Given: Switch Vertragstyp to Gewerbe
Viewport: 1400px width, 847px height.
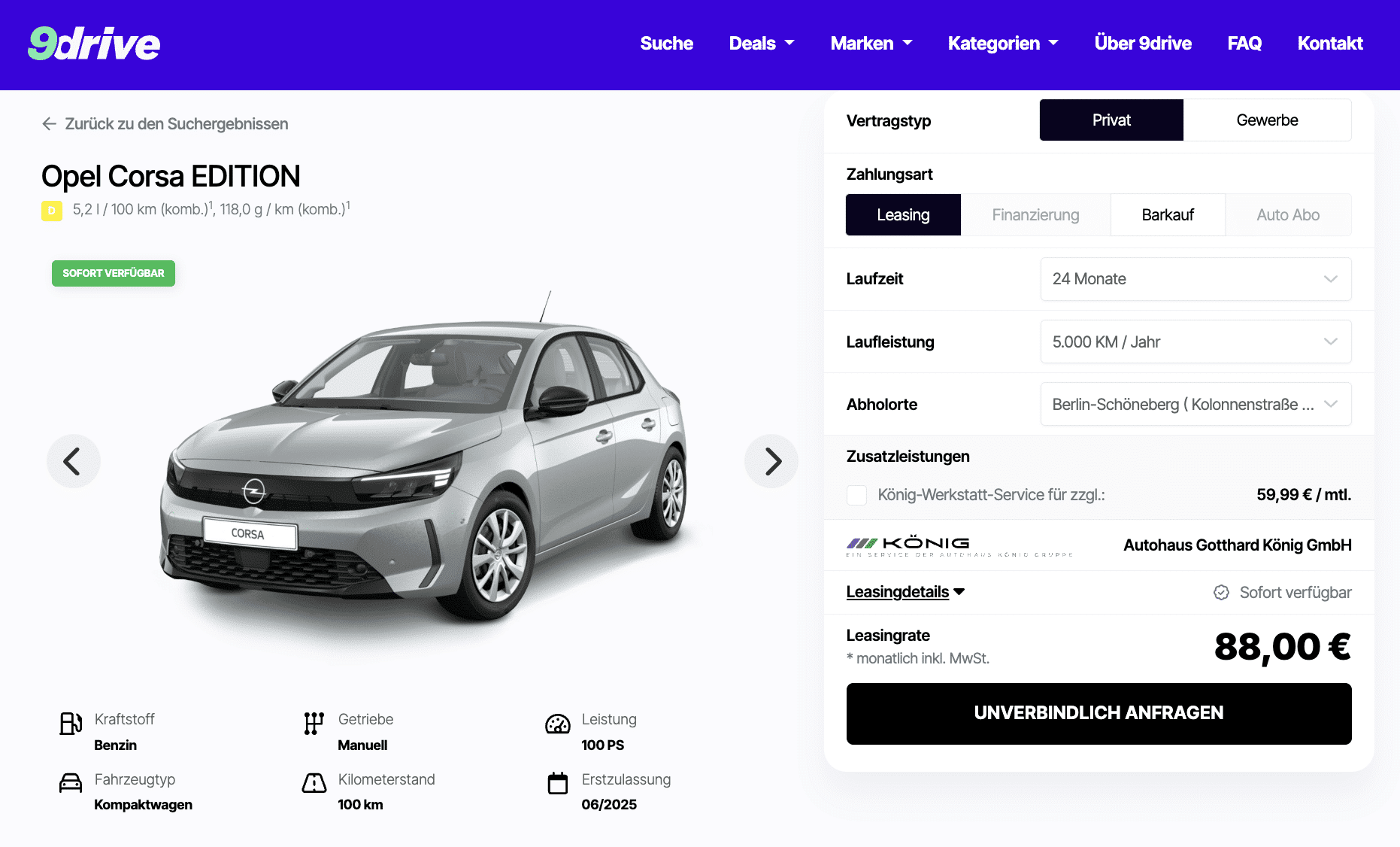Looking at the screenshot, I should (1267, 120).
